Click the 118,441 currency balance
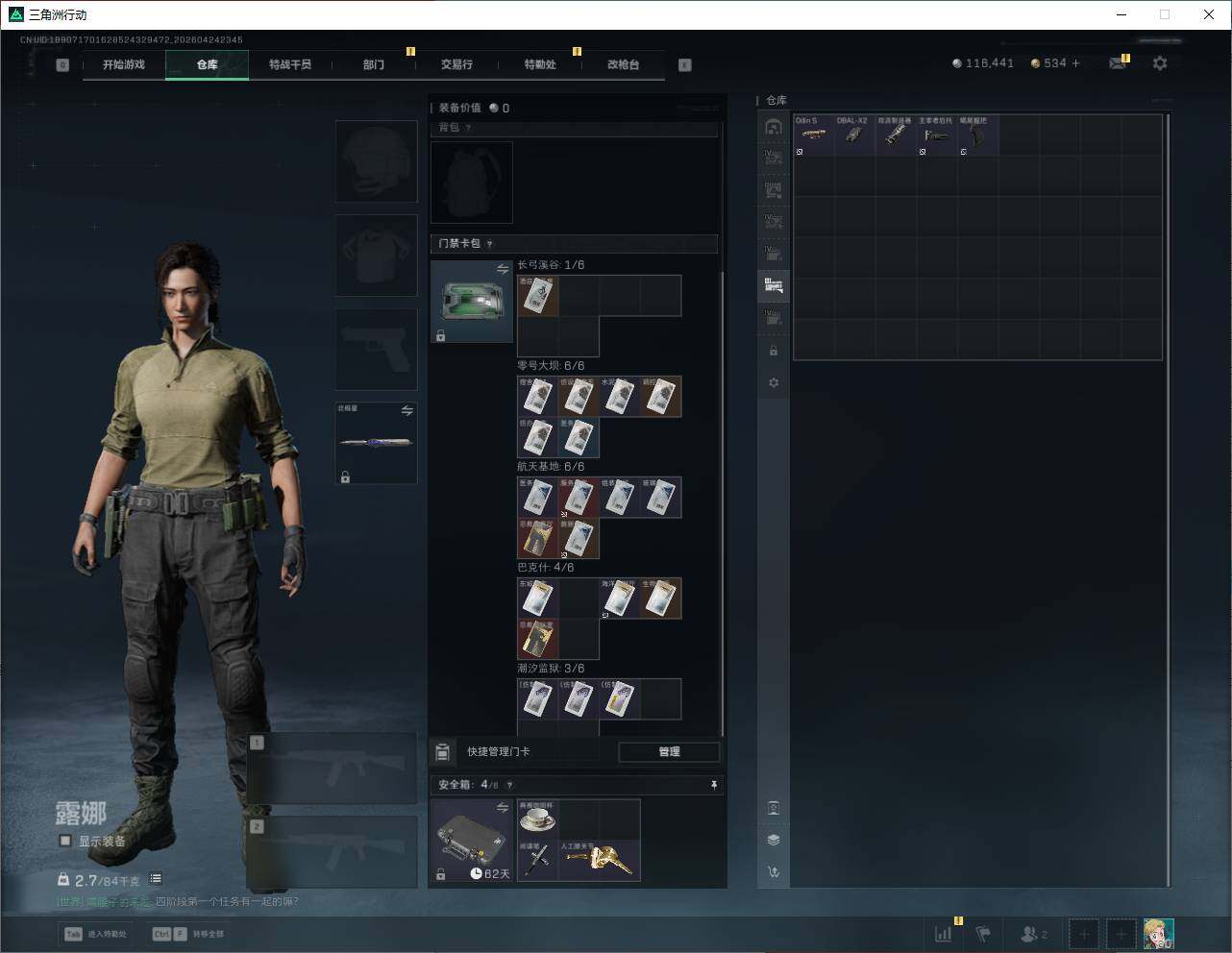This screenshot has height=953, width=1232. 983,63
